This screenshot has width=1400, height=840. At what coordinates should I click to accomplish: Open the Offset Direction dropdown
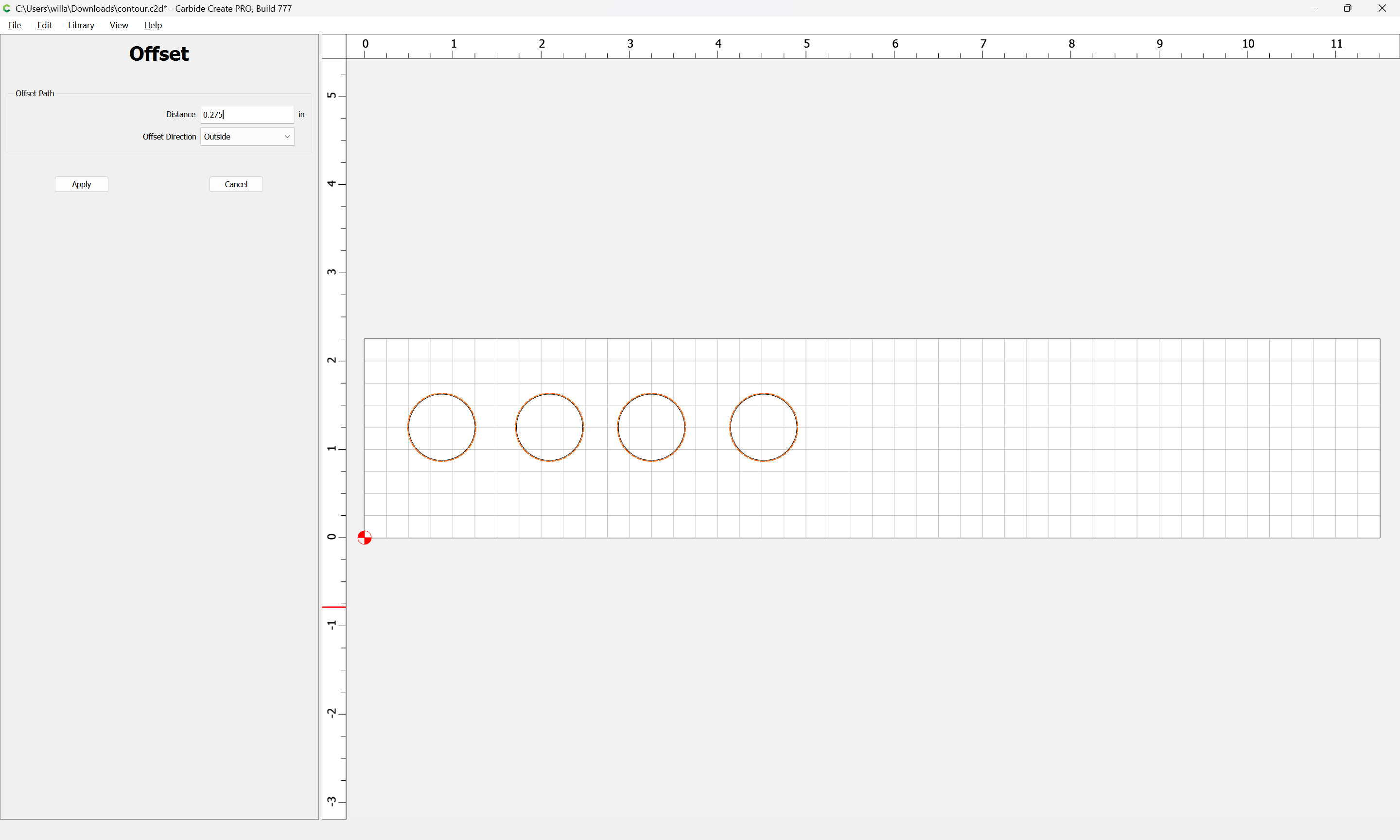[x=247, y=137]
